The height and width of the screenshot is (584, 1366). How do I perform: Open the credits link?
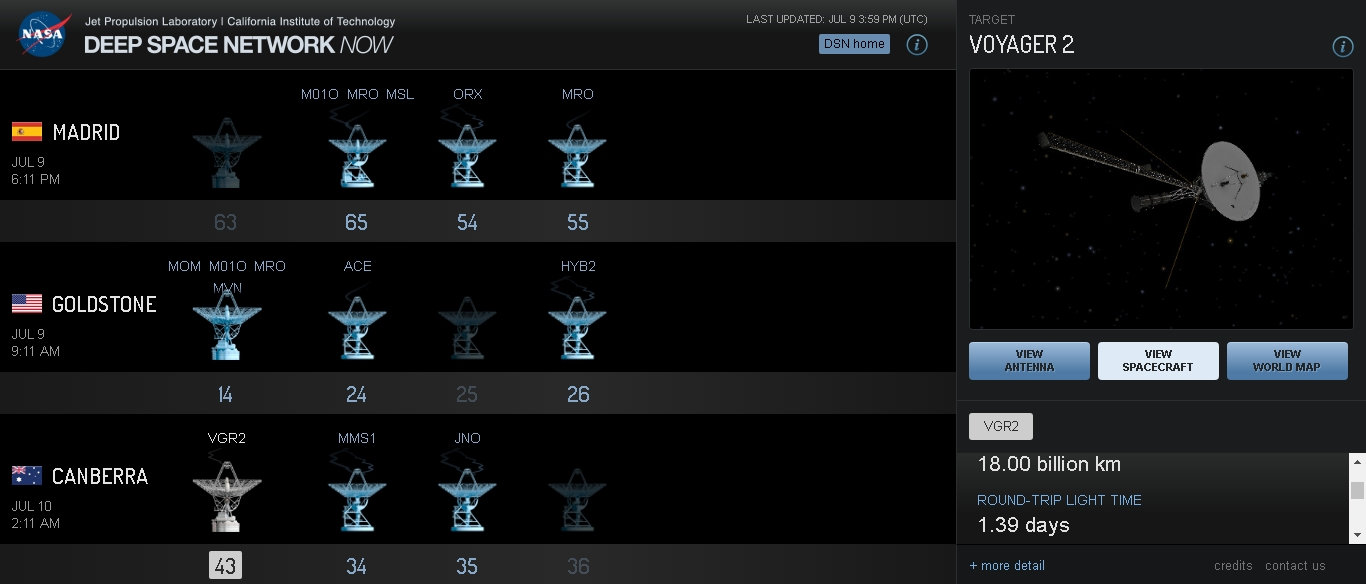point(1233,566)
